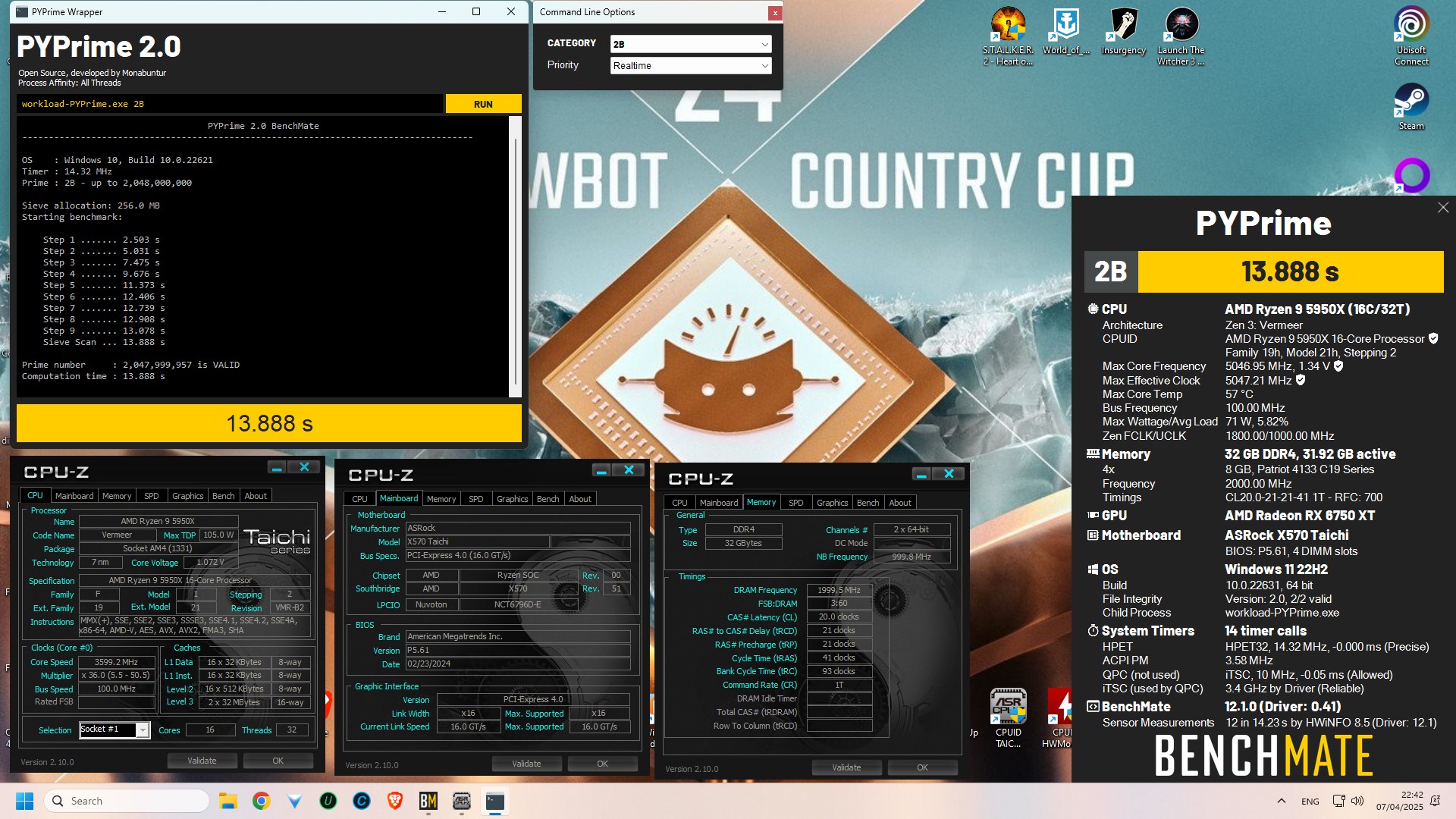
Task: Open the network tray icon
Action: (x=1339, y=801)
